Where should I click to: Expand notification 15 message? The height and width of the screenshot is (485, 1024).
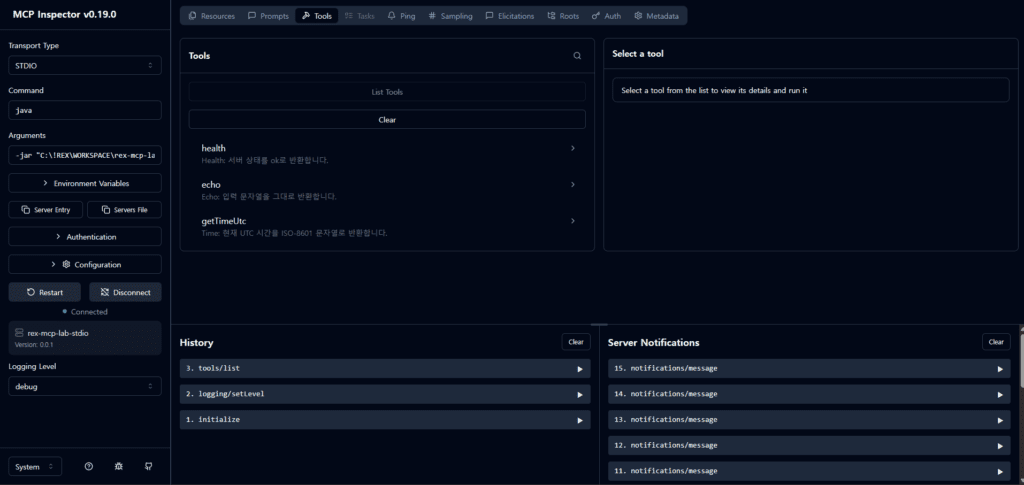pyautogui.click(x=809, y=368)
